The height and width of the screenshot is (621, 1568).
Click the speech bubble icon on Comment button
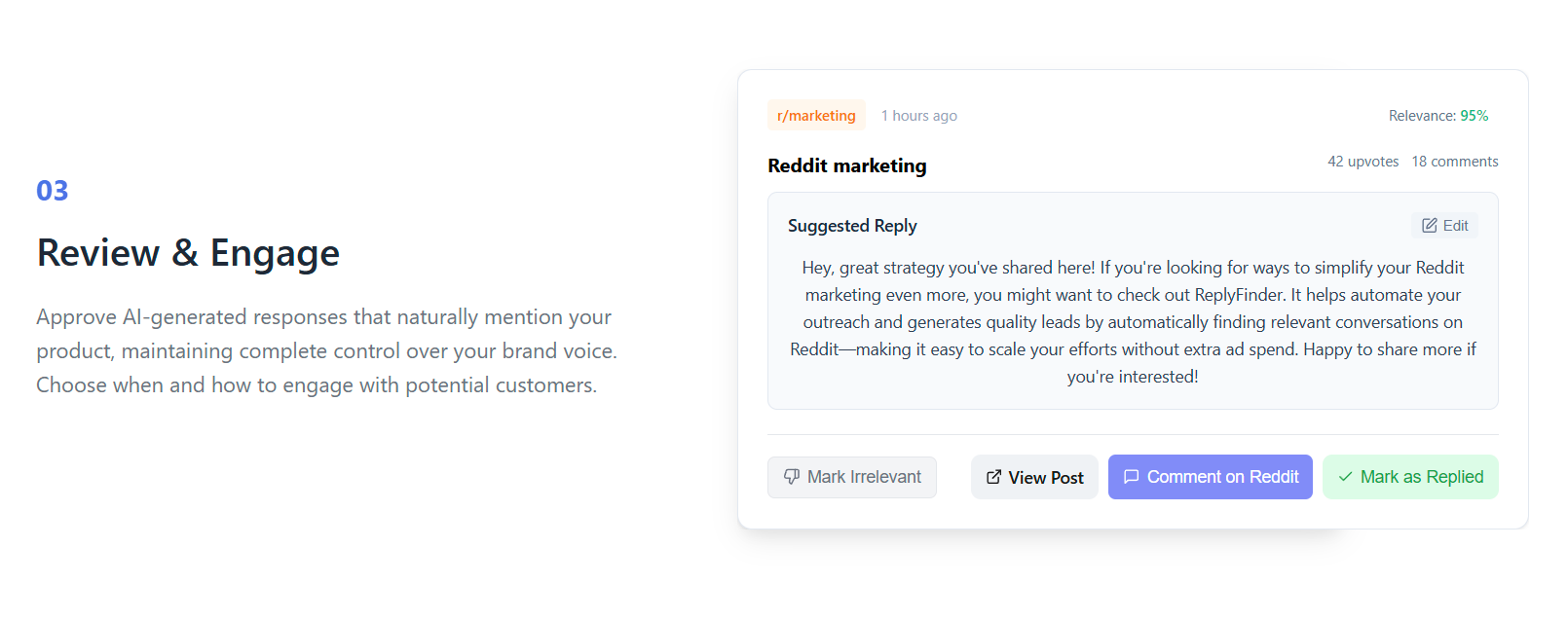click(1131, 477)
